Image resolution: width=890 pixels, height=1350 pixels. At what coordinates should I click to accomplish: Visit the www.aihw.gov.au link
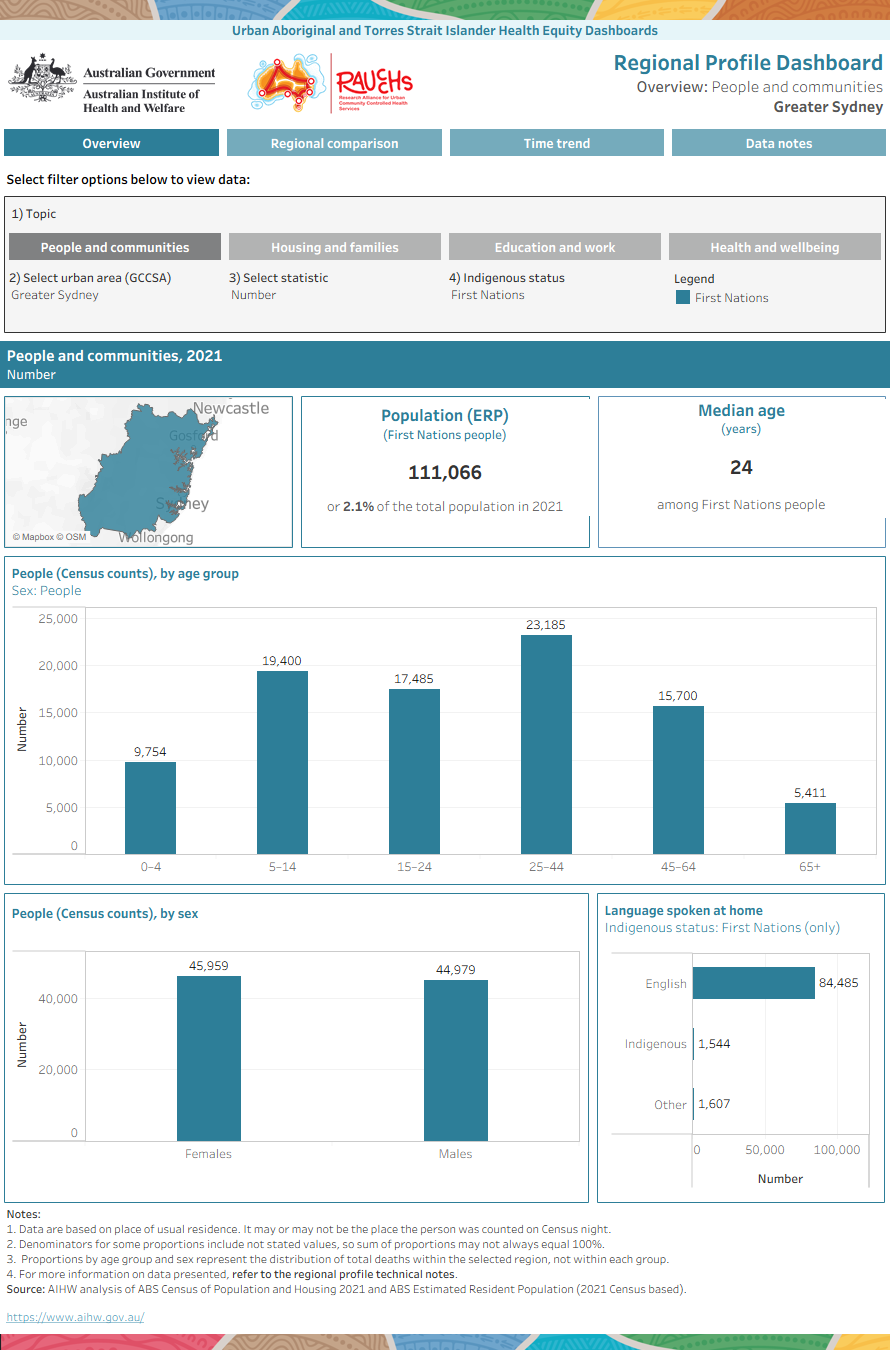pyautogui.click(x=75, y=1317)
